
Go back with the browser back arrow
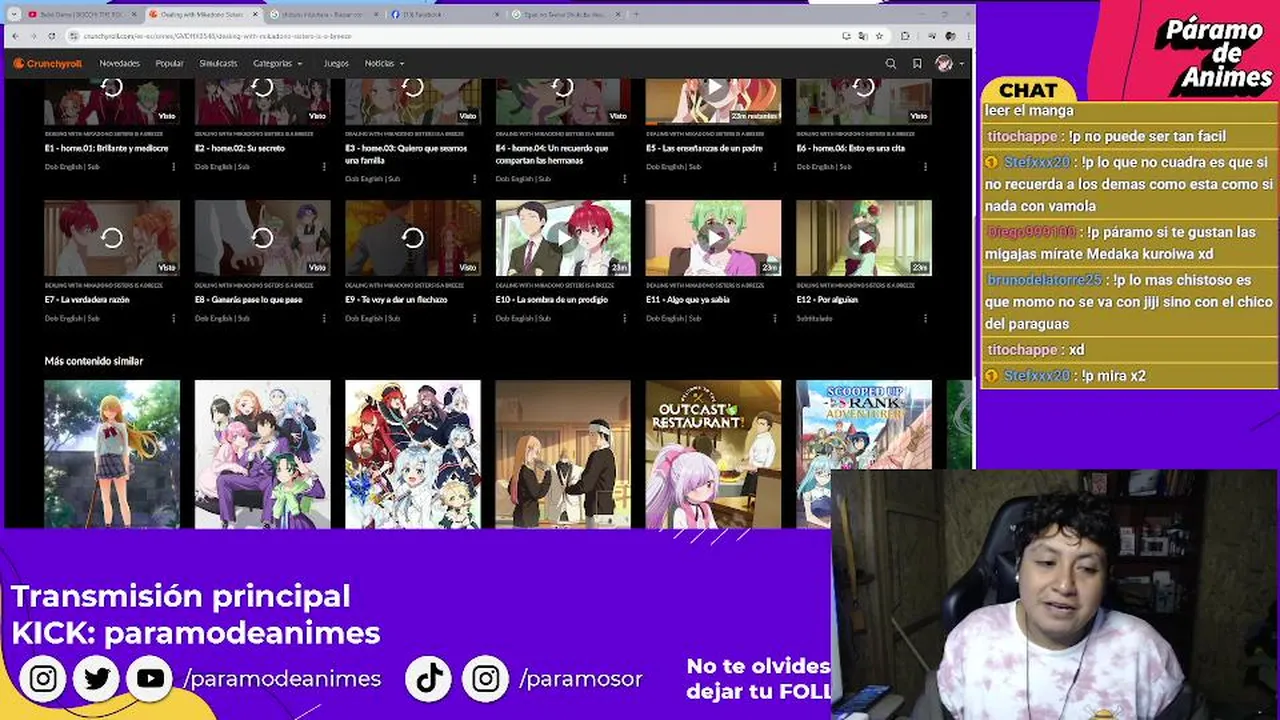15,36
